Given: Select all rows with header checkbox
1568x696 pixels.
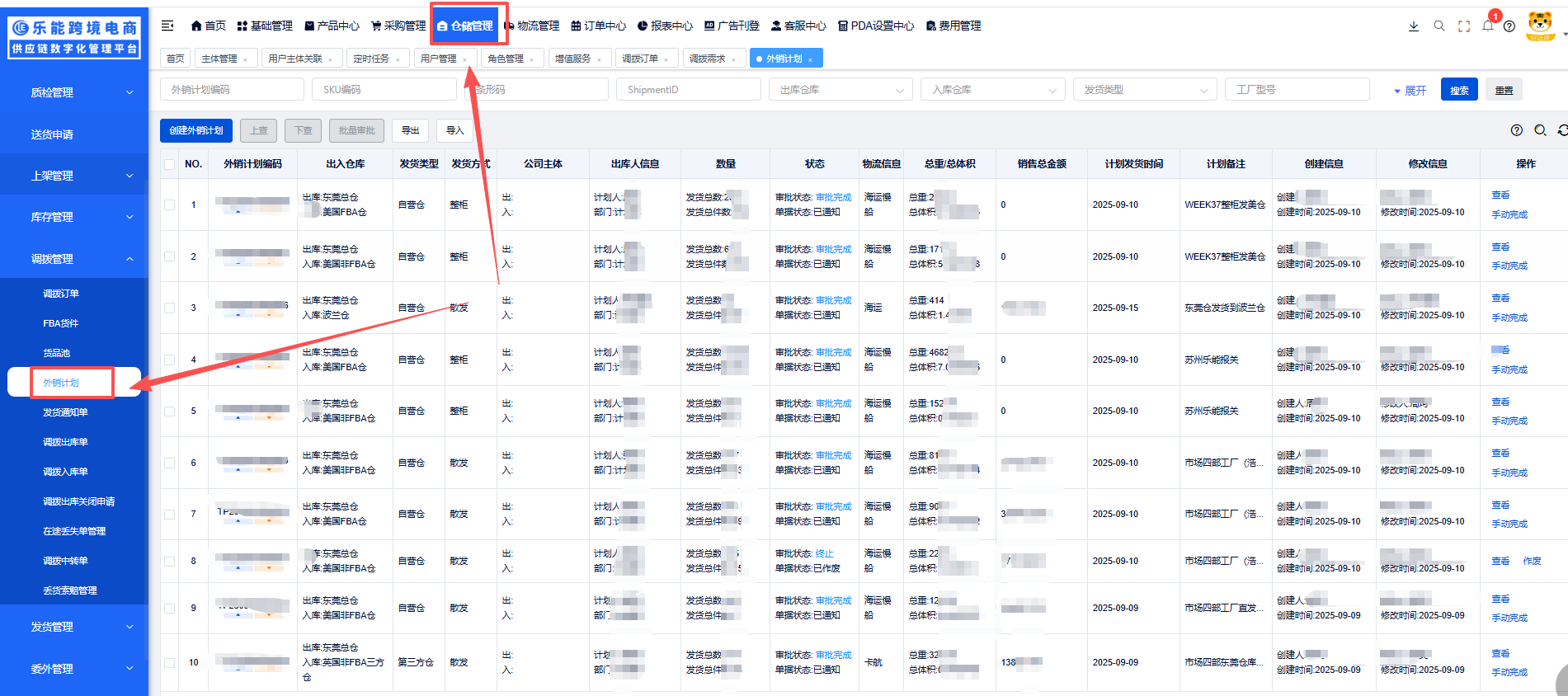Looking at the screenshot, I should (169, 164).
